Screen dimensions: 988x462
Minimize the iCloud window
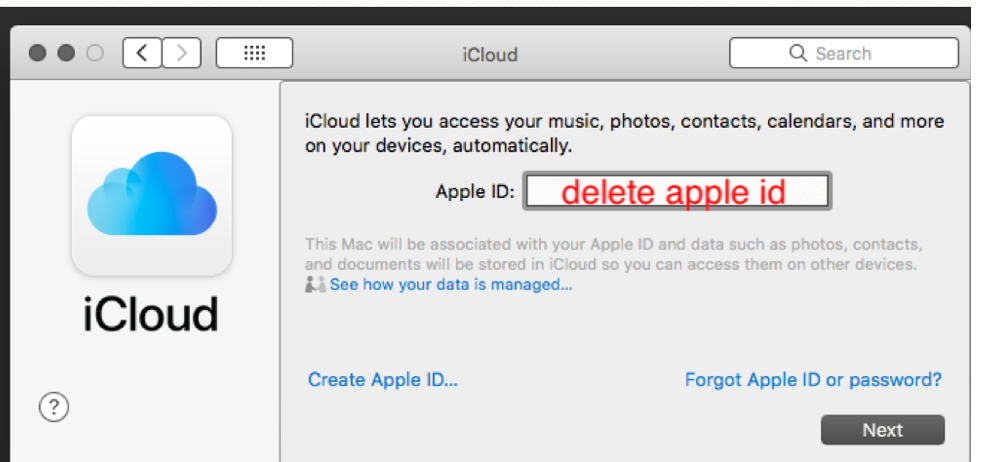66,54
